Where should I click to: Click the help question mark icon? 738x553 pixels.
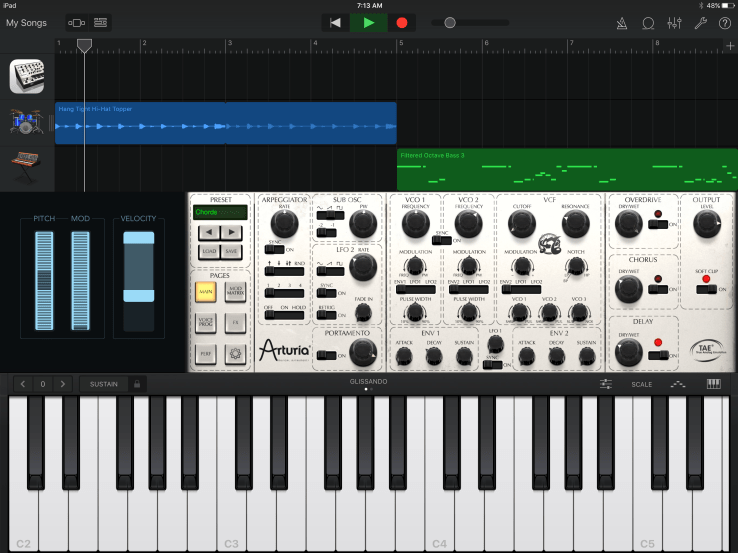pyautogui.click(x=724, y=22)
